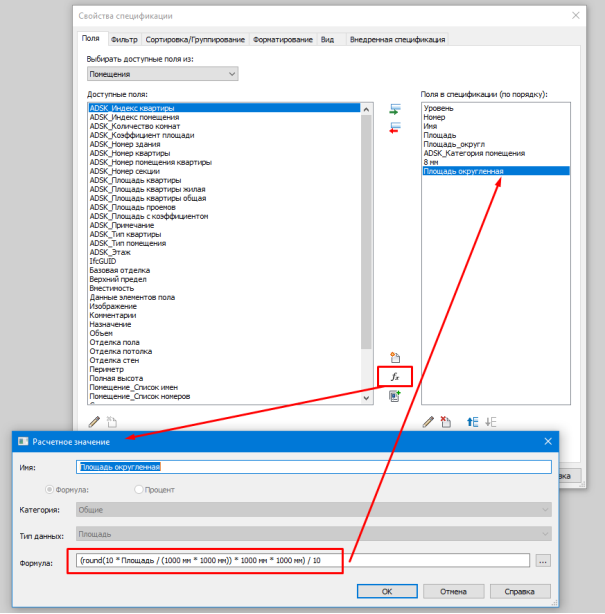
Task: Click the combine parameters icon below fx
Action: 395,396
